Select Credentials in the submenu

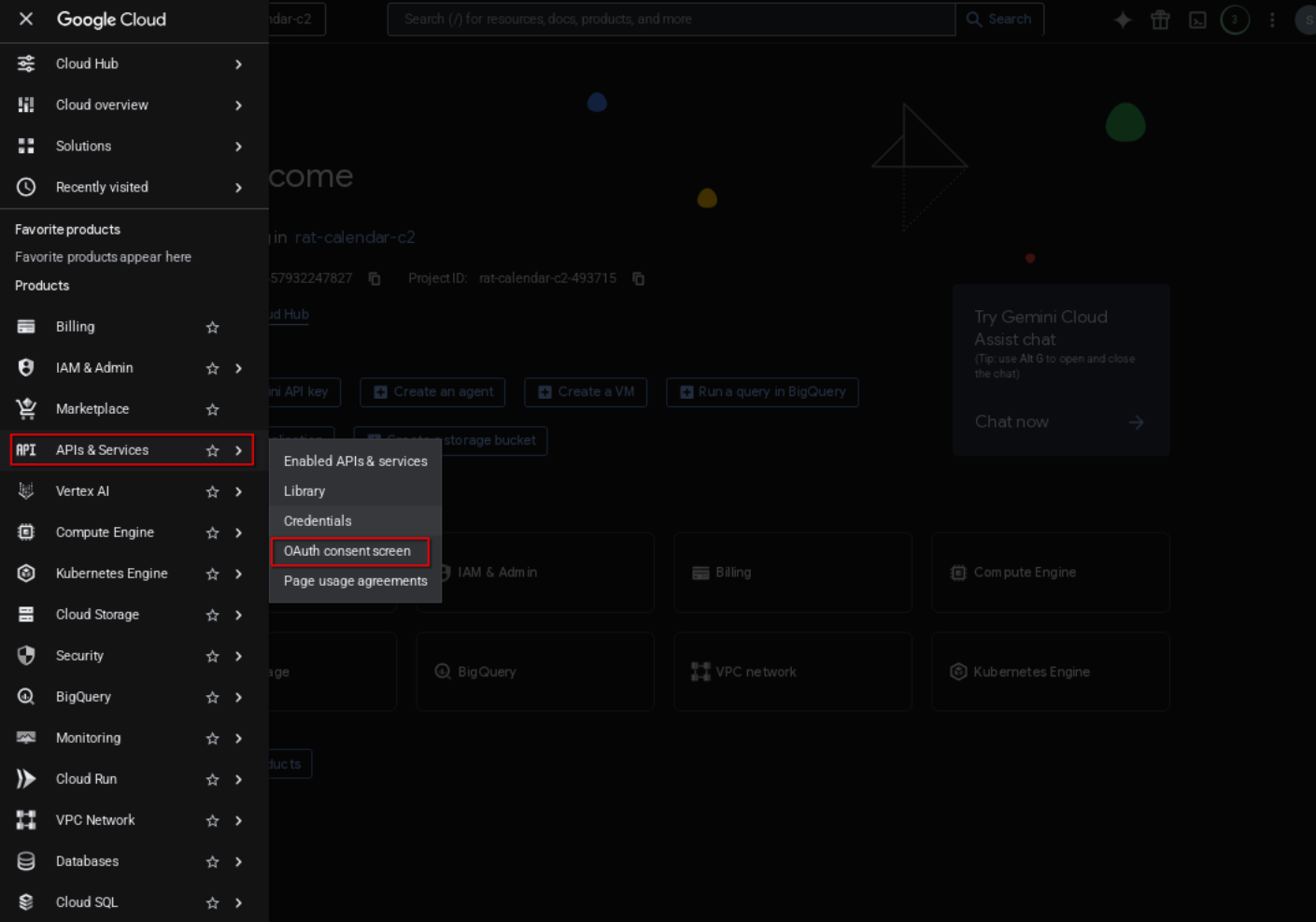pos(355,521)
